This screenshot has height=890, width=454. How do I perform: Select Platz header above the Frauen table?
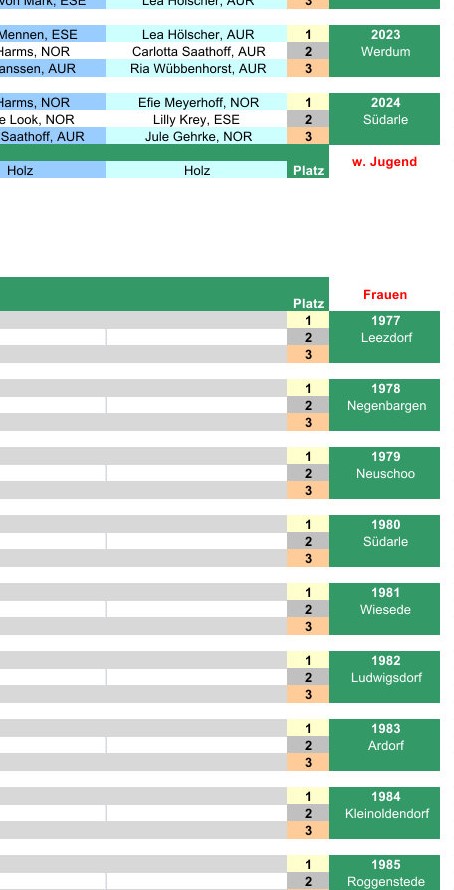pos(308,304)
